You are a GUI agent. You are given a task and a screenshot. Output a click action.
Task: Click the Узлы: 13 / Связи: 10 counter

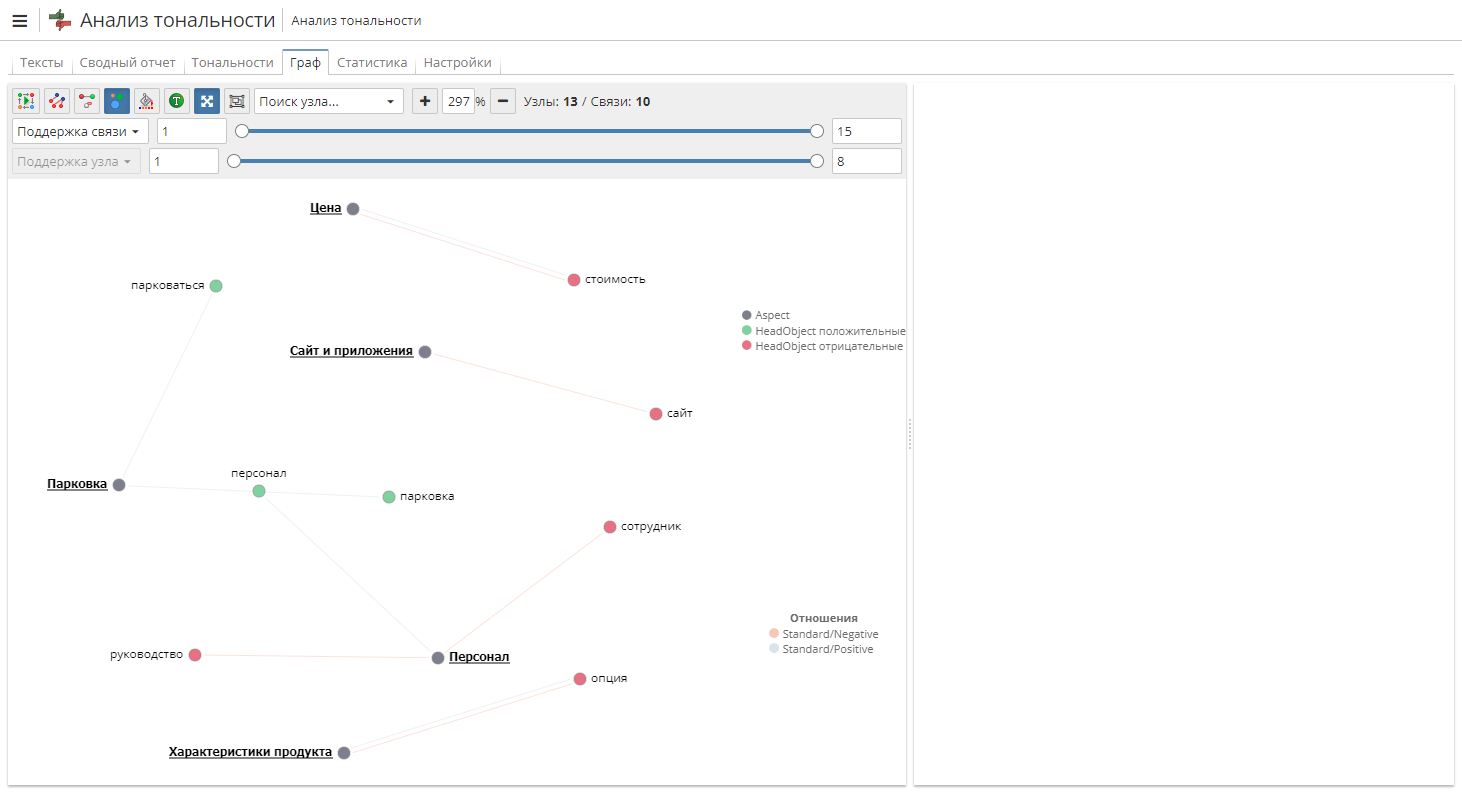[x=586, y=101]
